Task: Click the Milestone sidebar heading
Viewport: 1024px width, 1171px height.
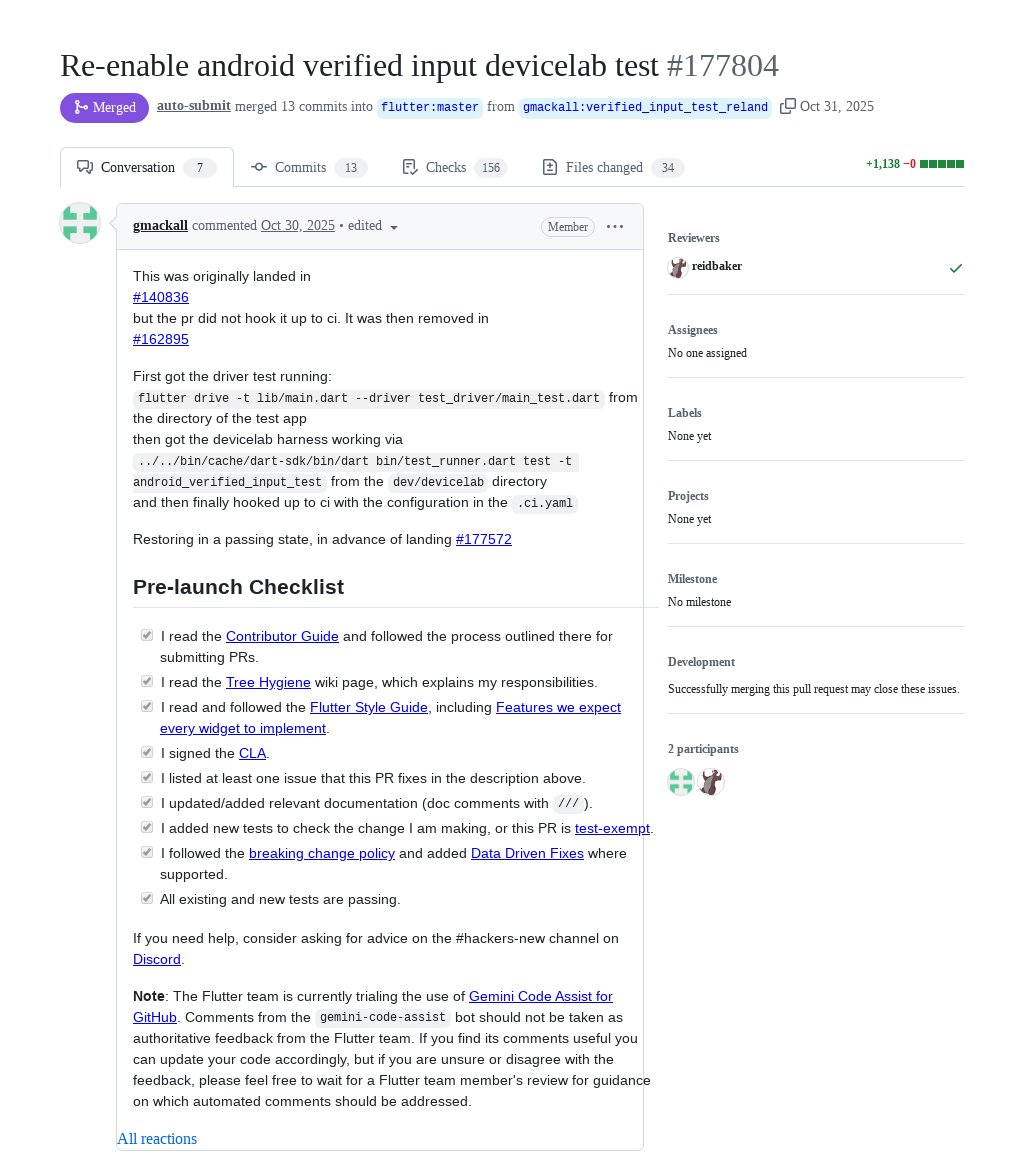Action: coord(692,579)
